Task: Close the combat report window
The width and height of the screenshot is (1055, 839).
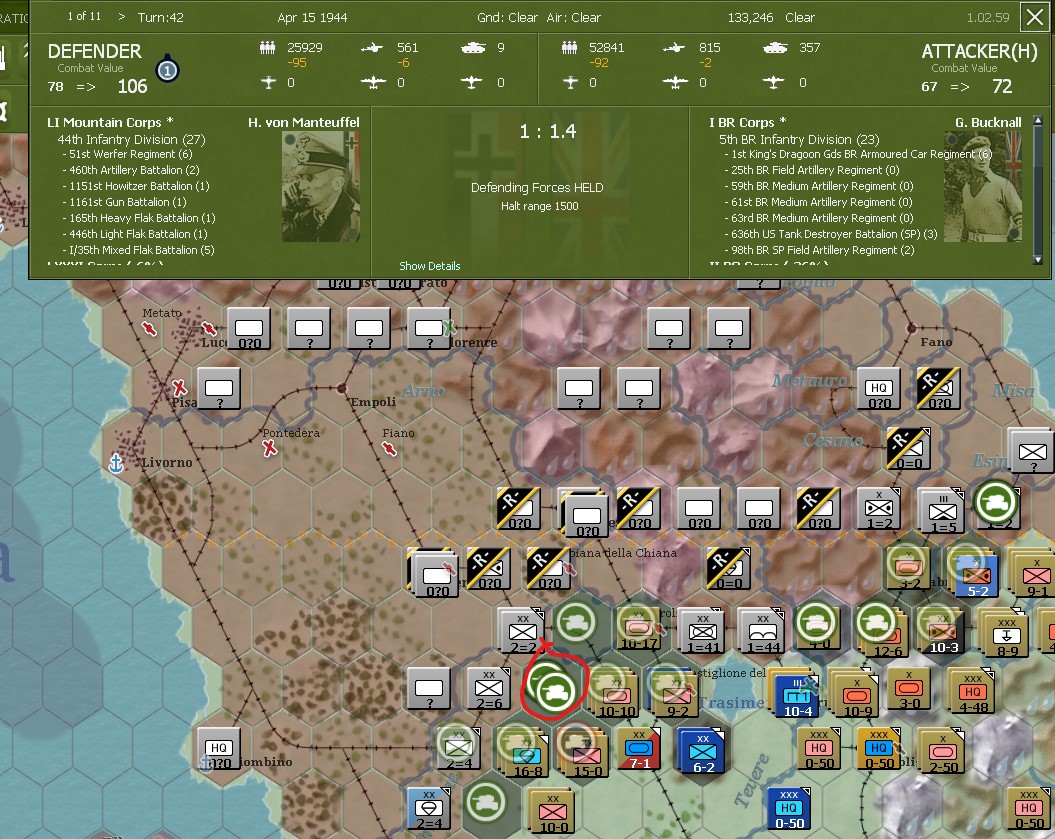Action: 1035,17
